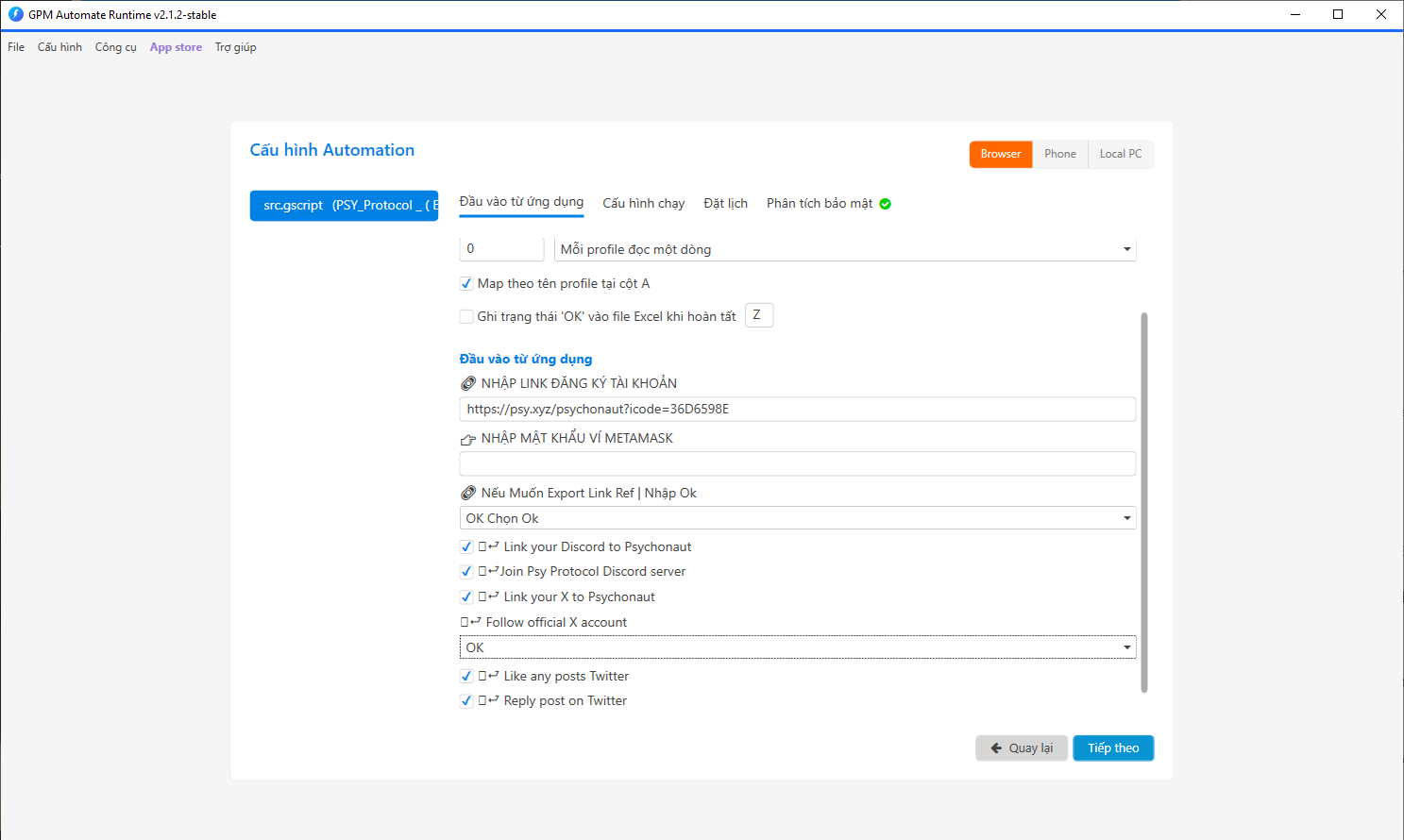The width and height of the screenshot is (1404, 840).
Task: Click the vertical scrollbar in settings panel
Action: click(x=1144, y=500)
